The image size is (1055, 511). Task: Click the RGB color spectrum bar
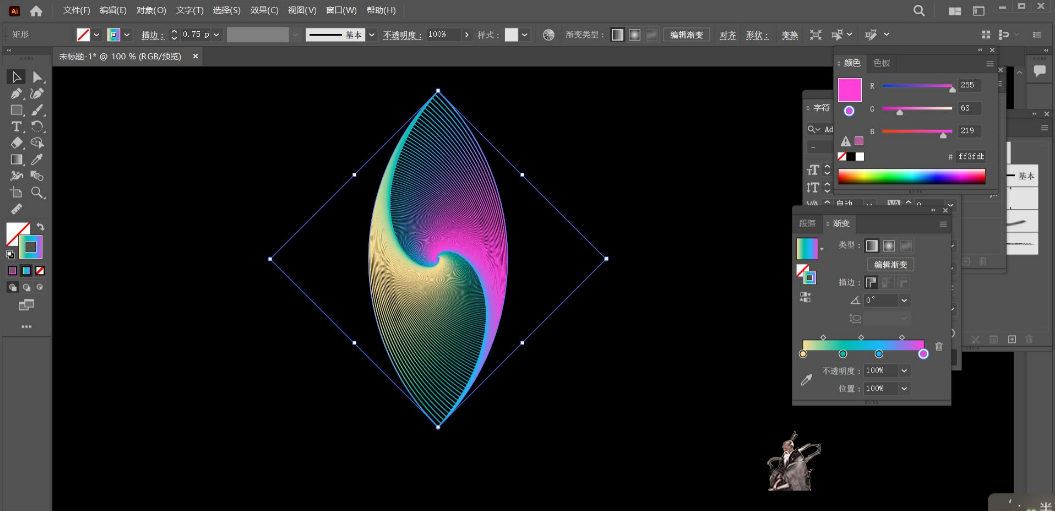(911, 176)
